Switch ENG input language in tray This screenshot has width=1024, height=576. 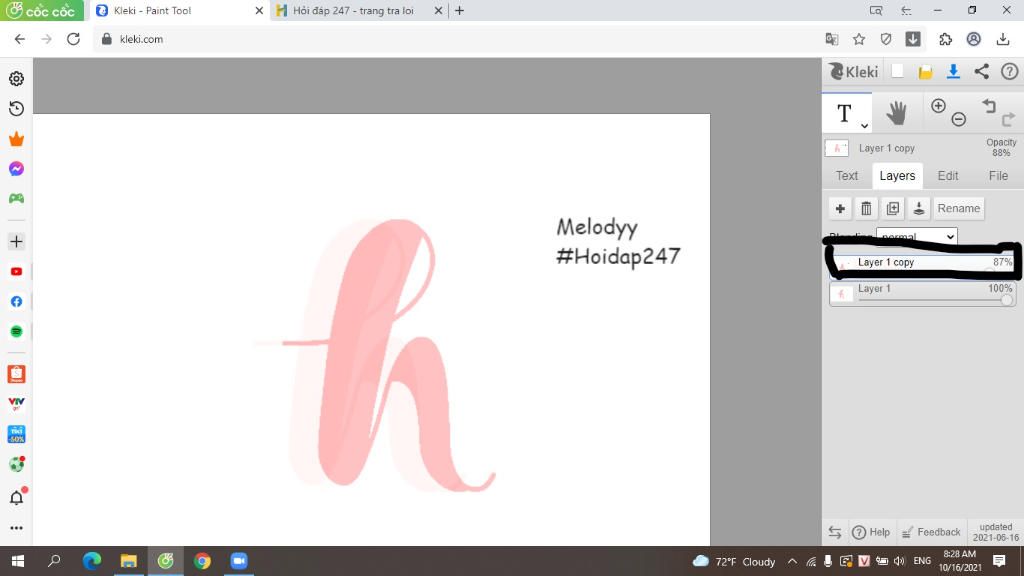[x=922, y=562]
